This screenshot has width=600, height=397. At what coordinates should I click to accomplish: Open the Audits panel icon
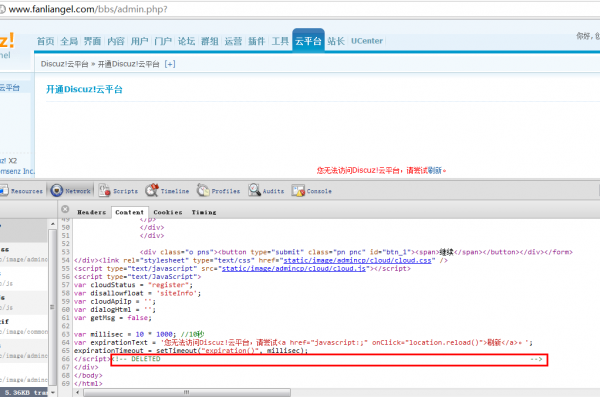(x=254, y=190)
